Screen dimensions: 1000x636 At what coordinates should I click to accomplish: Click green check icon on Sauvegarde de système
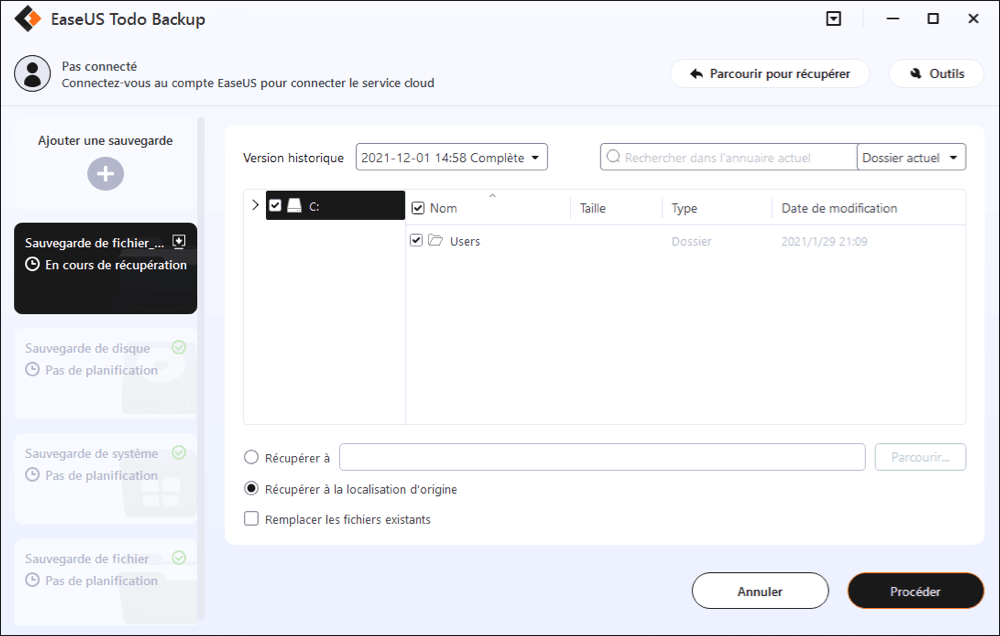(179, 452)
